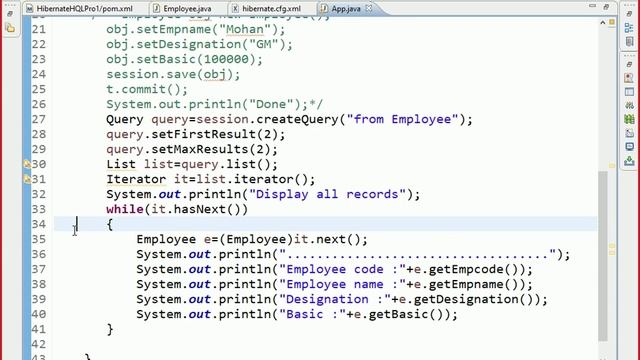Screen dimensions: 640x360
Task: Close the App.java tab
Action: pos(369,8)
